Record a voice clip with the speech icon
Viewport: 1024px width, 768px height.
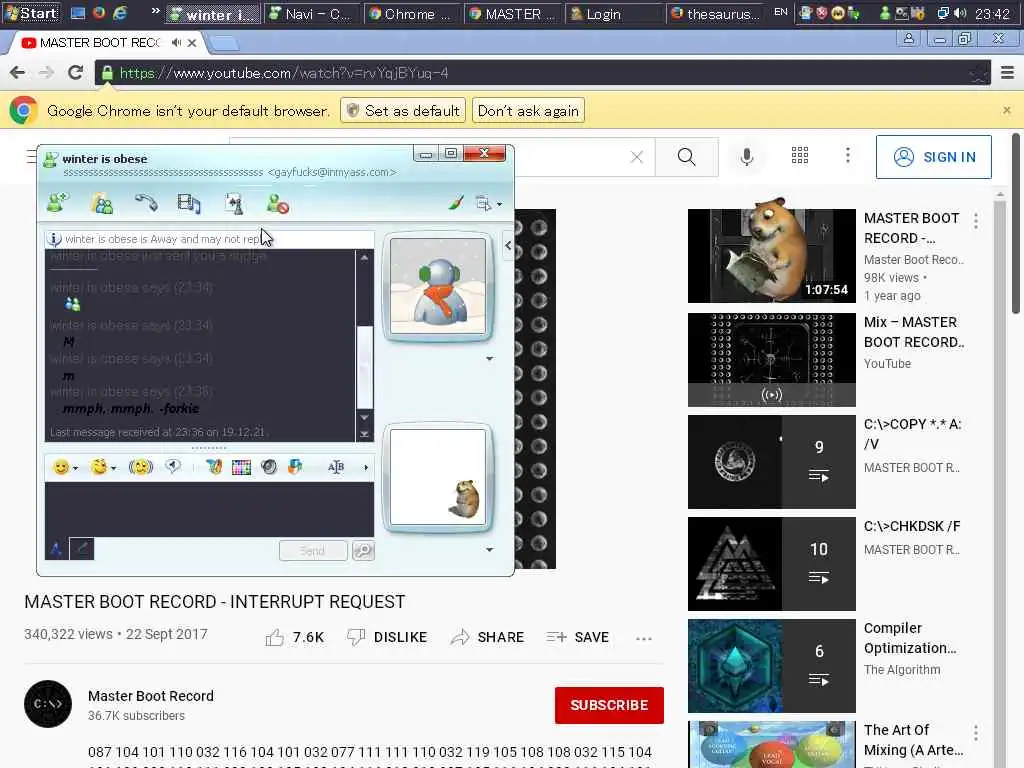(x=173, y=466)
